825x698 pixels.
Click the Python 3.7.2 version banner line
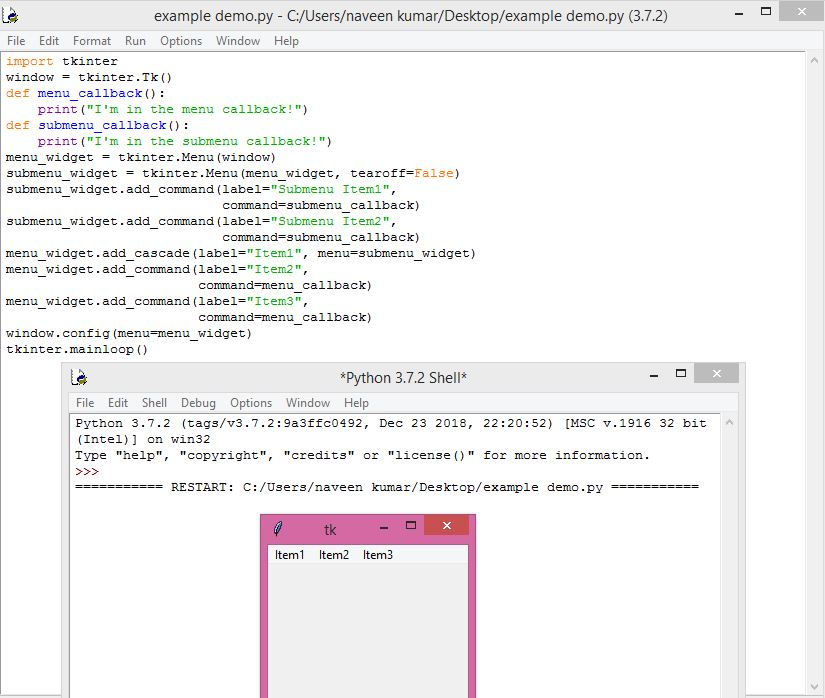tap(390, 423)
